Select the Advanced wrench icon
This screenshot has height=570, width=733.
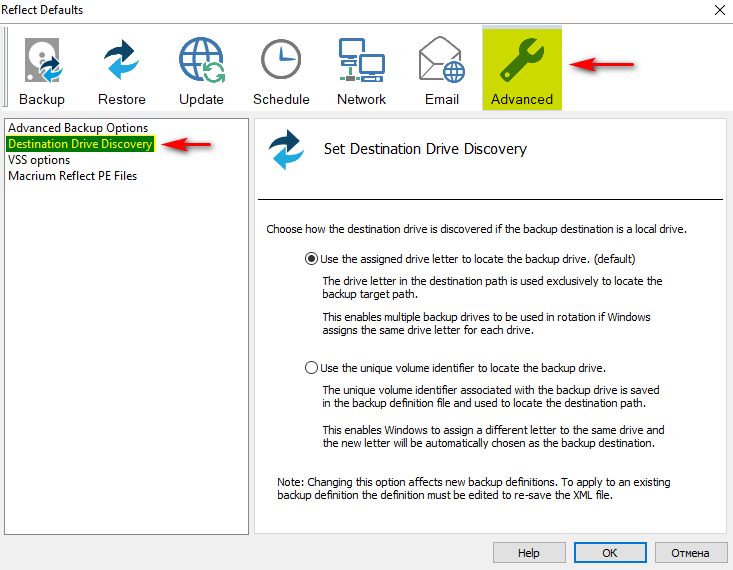pyautogui.click(x=522, y=59)
